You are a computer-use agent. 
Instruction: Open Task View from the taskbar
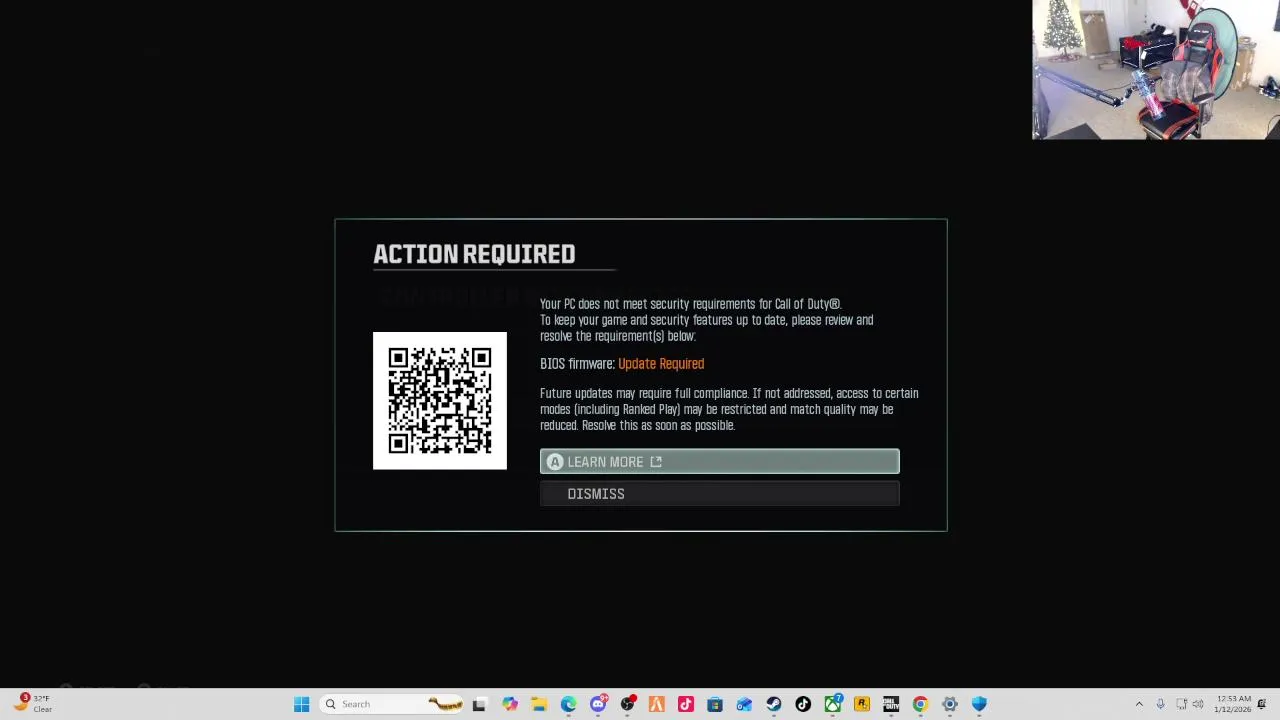coord(479,704)
